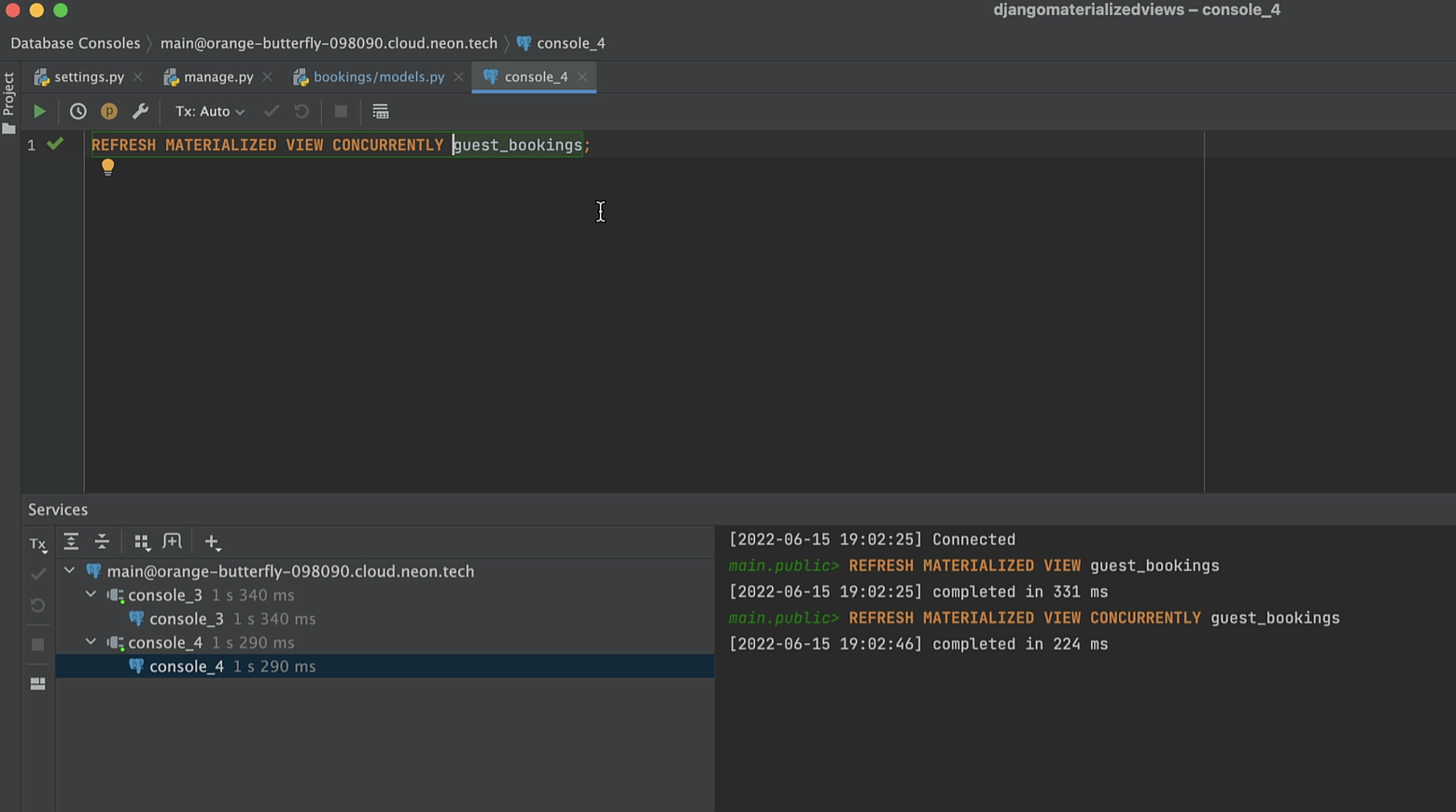This screenshot has width=1456, height=812.
Task: Click the Group By icon in Services
Action: pyautogui.click(x=141, y=541)
